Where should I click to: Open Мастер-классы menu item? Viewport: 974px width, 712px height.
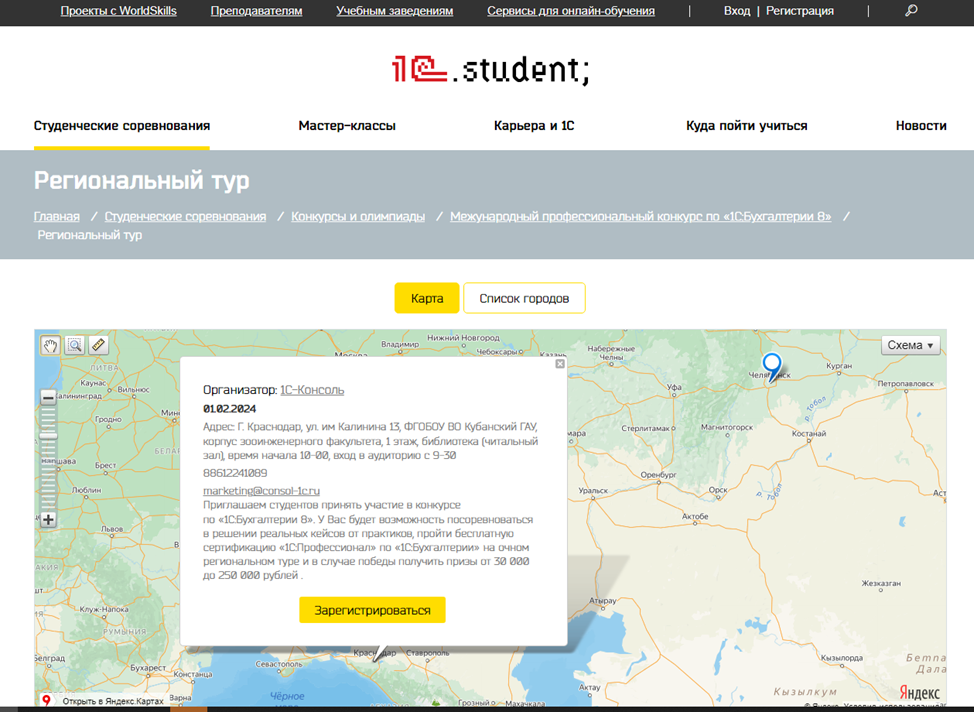[x=347, y=126]
